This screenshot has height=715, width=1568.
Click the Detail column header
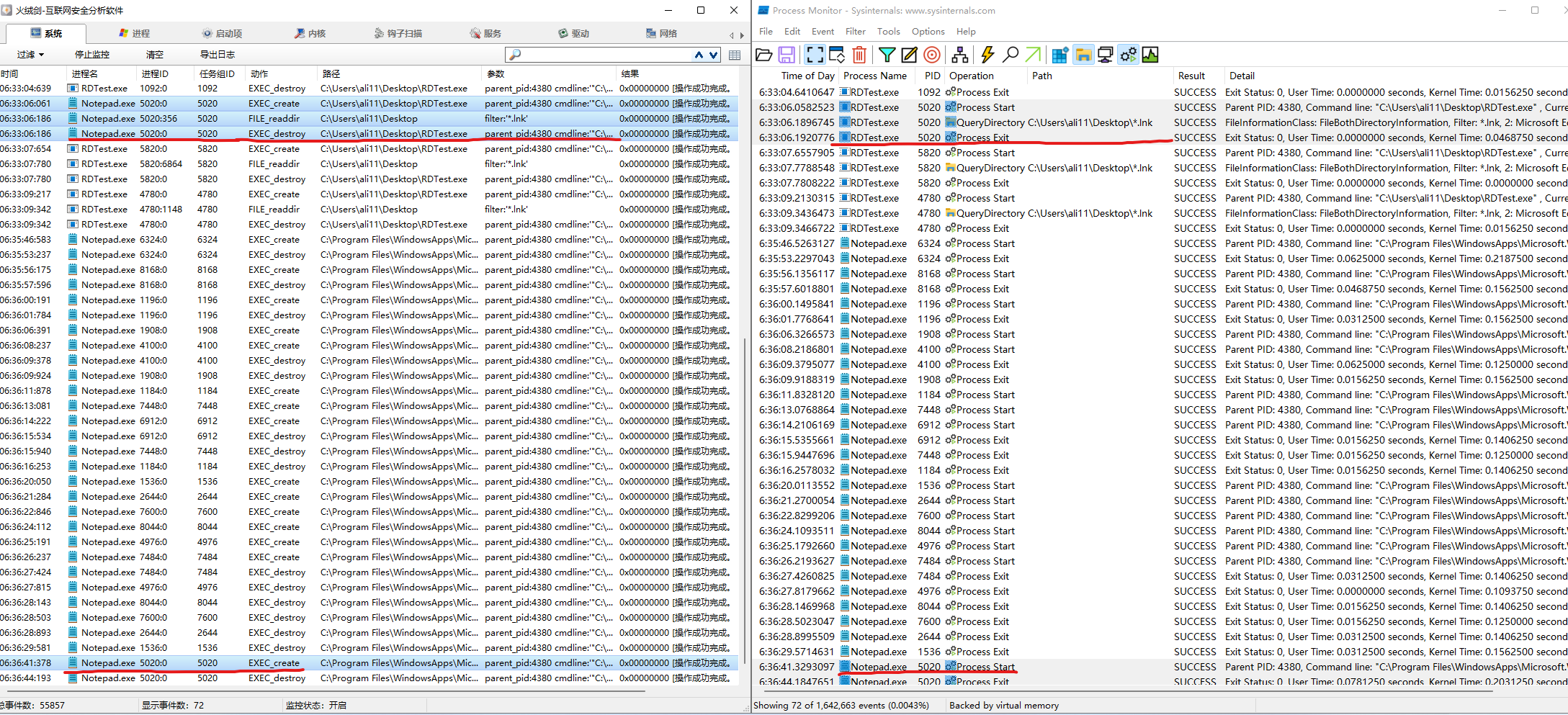click(1396, 76)
